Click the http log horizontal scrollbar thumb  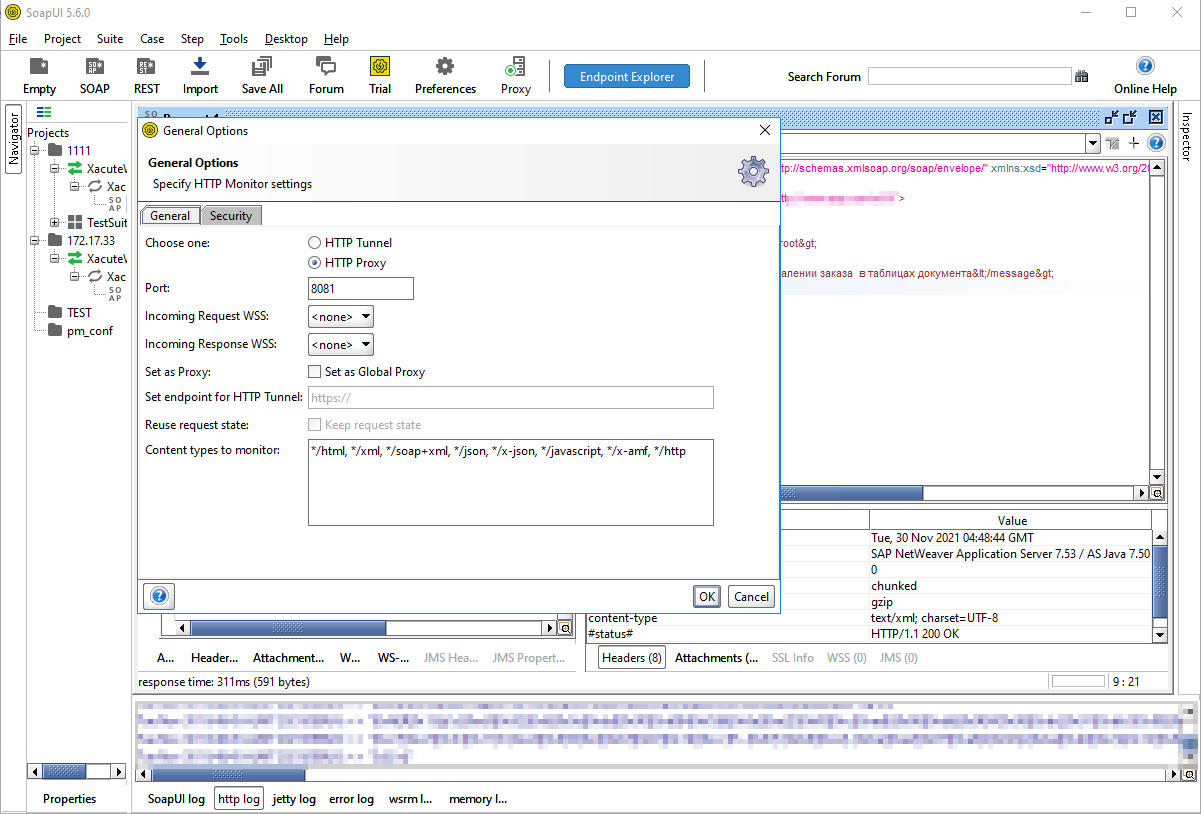(228, 775)
